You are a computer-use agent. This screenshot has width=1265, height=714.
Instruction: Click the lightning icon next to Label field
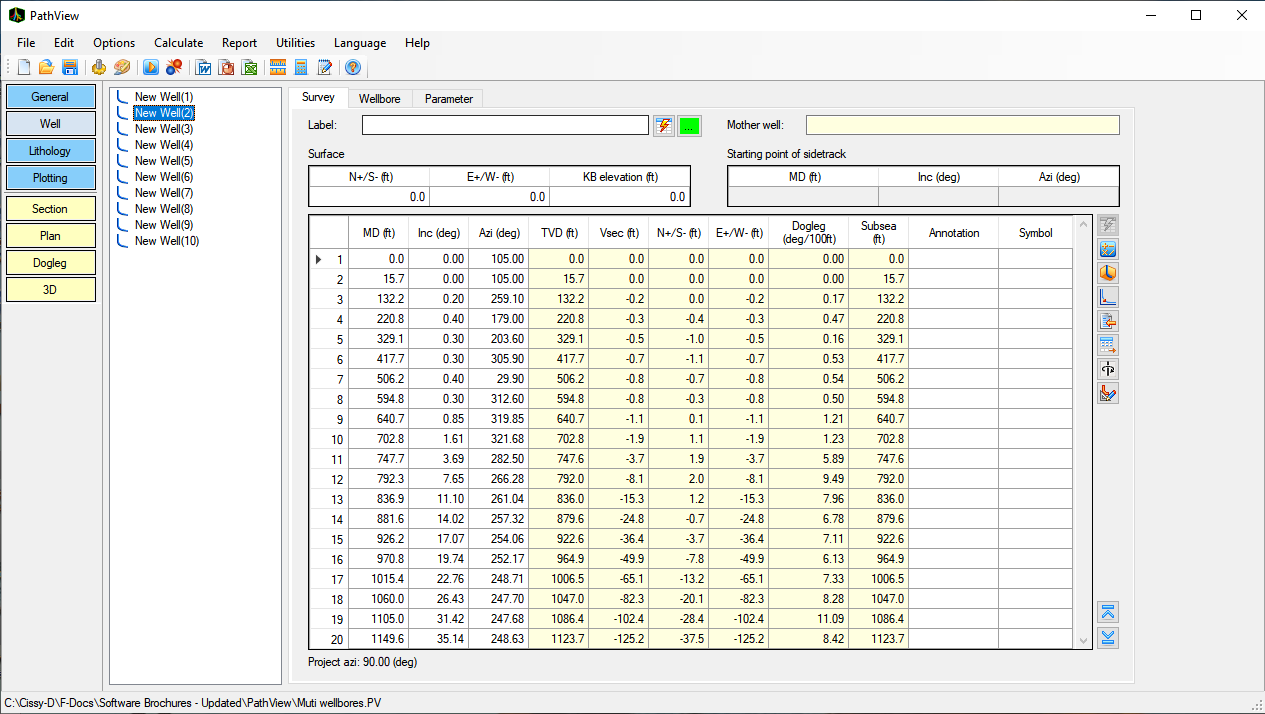point(664,126)
